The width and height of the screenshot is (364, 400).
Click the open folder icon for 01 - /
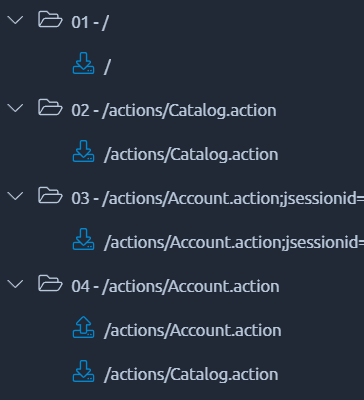(50, 19)
